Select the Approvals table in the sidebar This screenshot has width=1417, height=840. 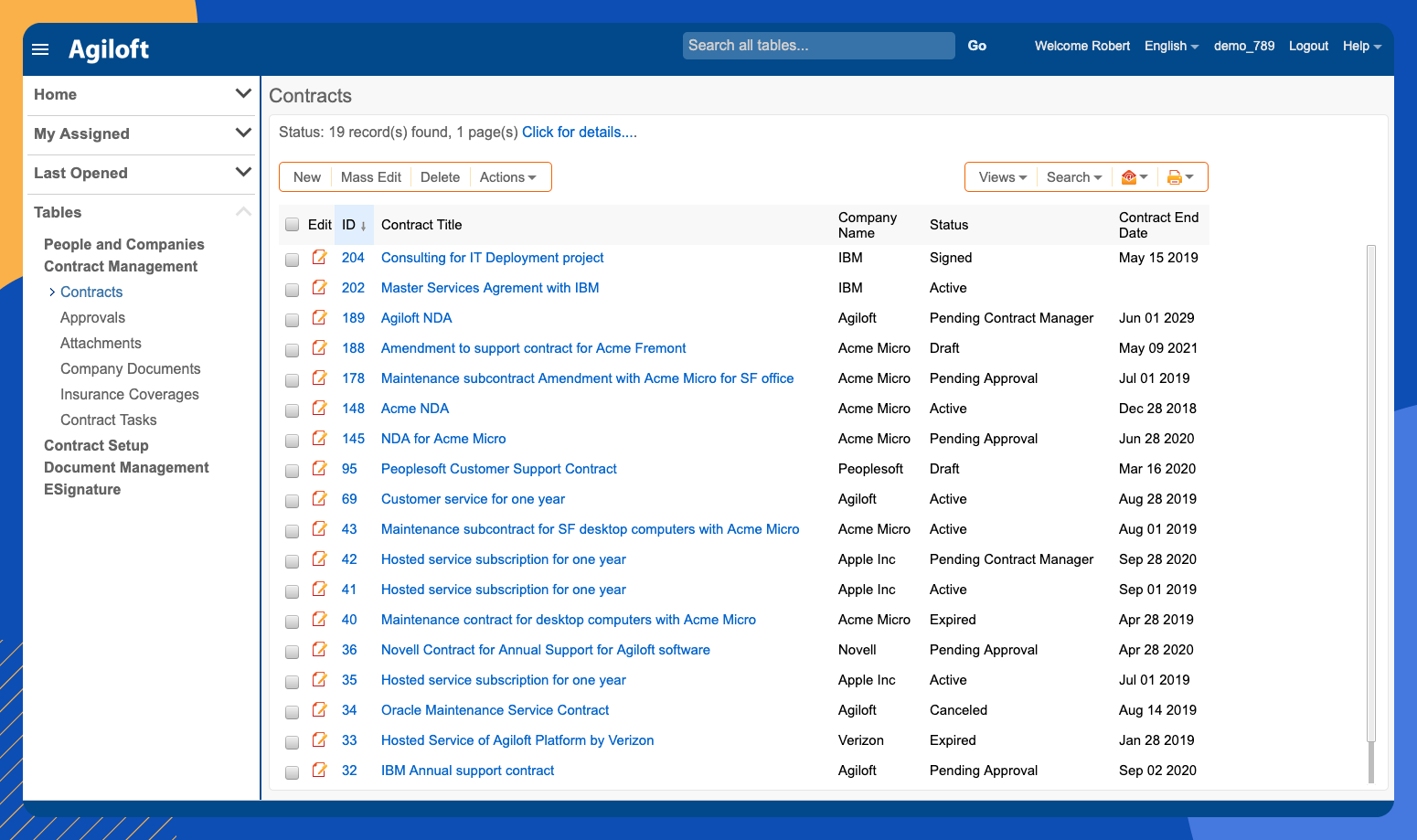coord(92,317)
